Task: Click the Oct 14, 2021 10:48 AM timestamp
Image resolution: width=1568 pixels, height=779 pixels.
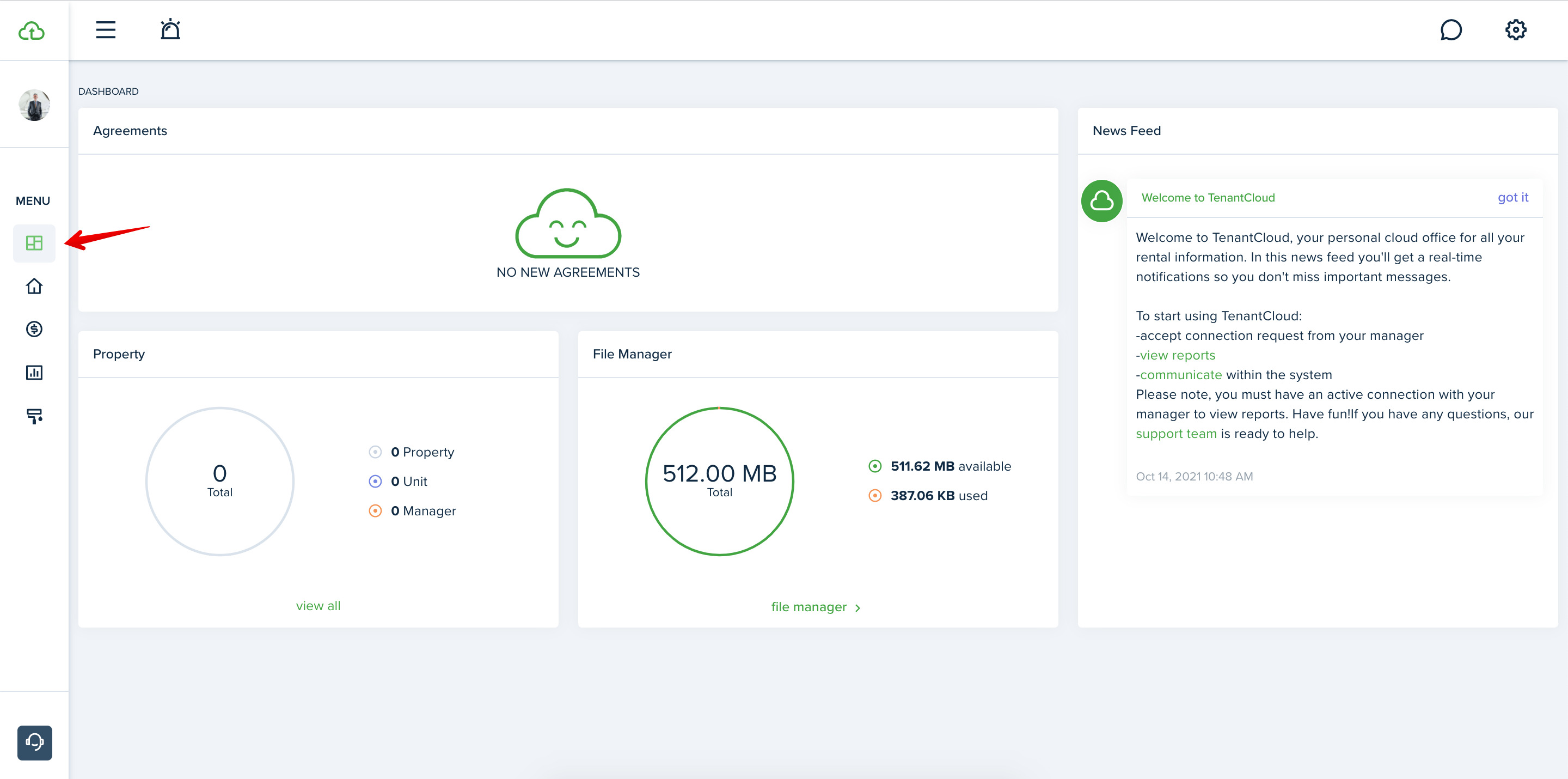Action: (x=1195, y=476)
